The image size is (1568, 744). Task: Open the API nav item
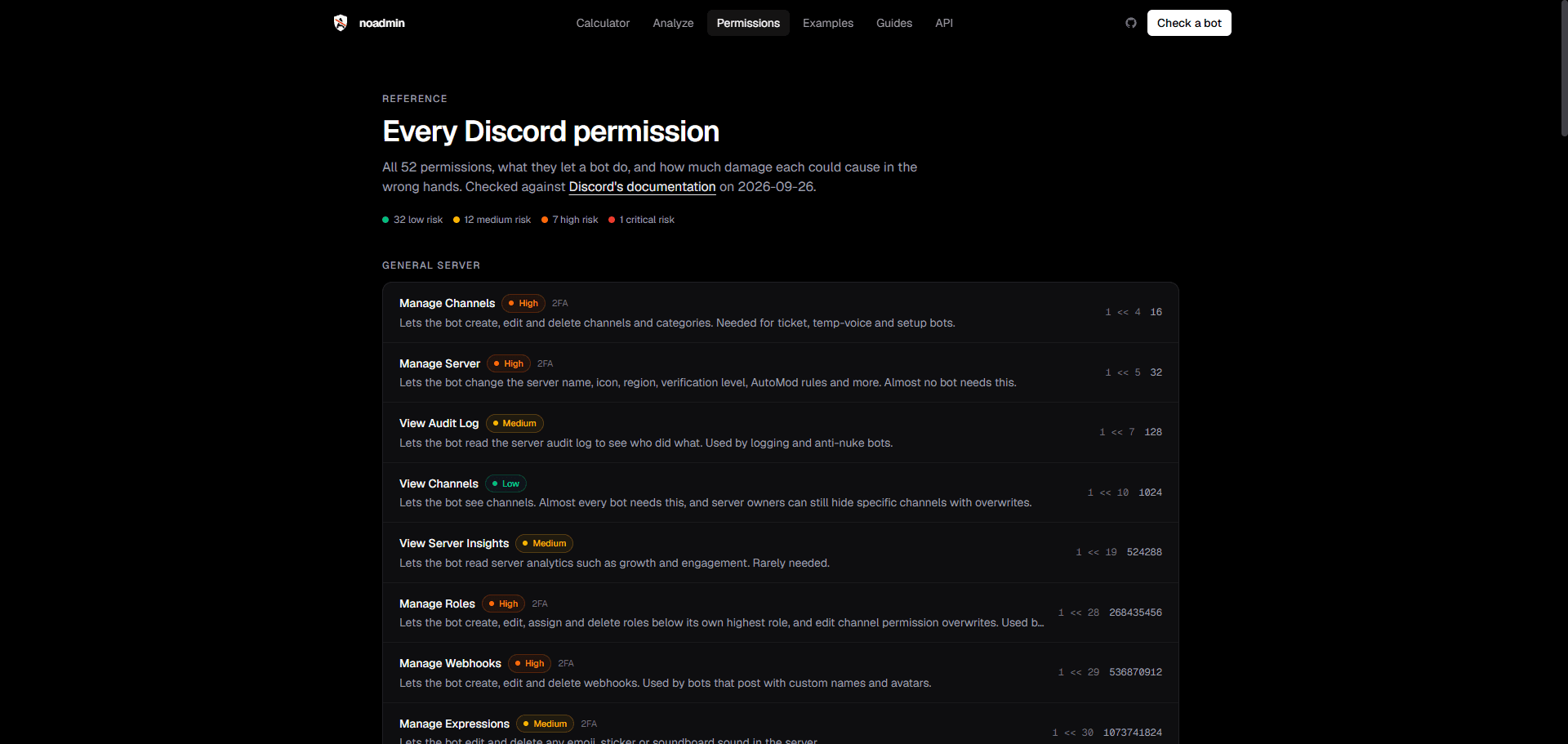coord(944,23)
